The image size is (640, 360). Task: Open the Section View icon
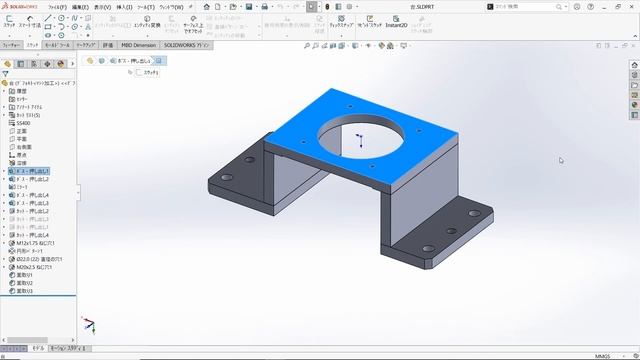click(333, 46)
